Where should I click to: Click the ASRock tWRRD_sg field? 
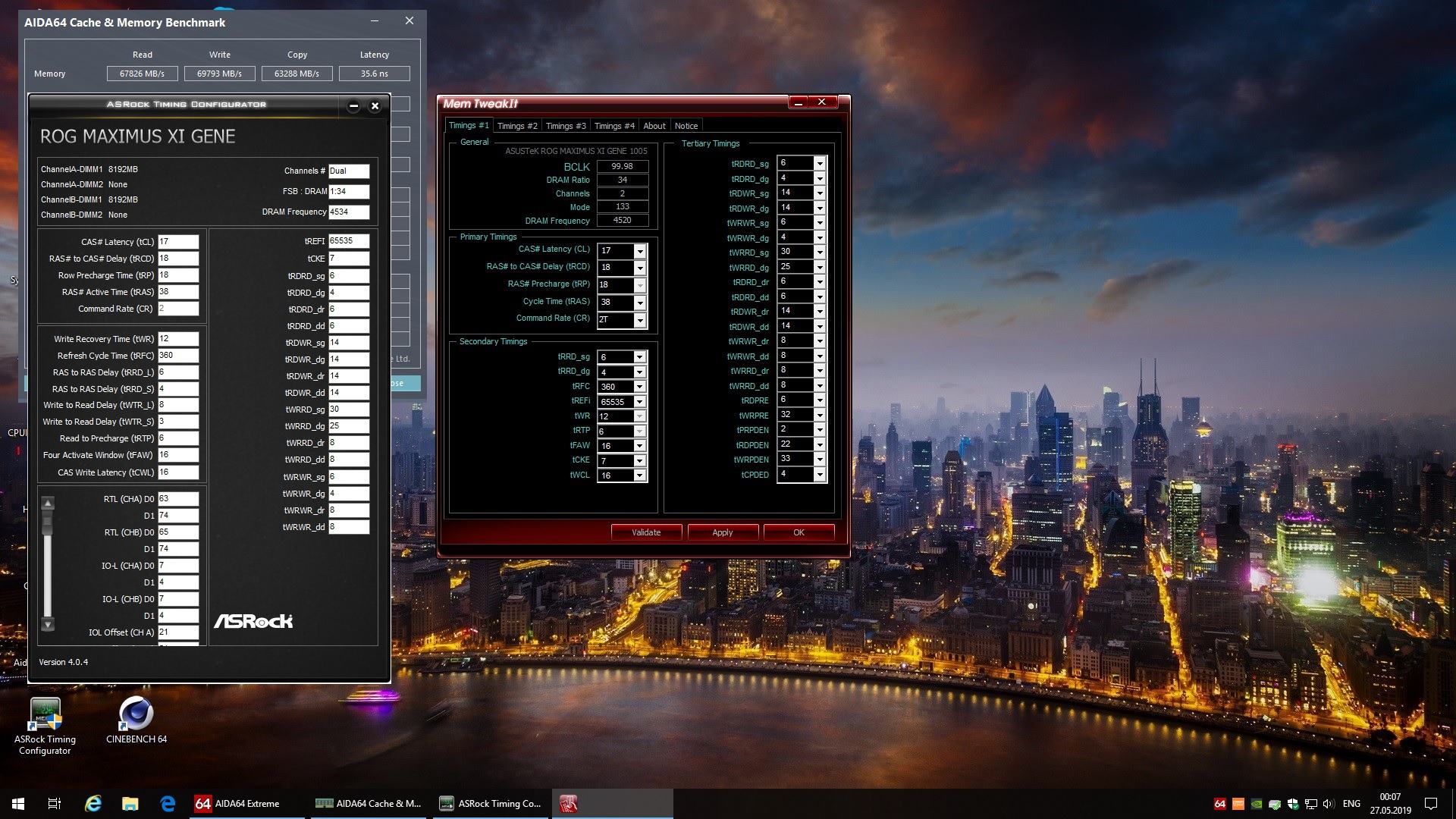(x=349, y=409)
